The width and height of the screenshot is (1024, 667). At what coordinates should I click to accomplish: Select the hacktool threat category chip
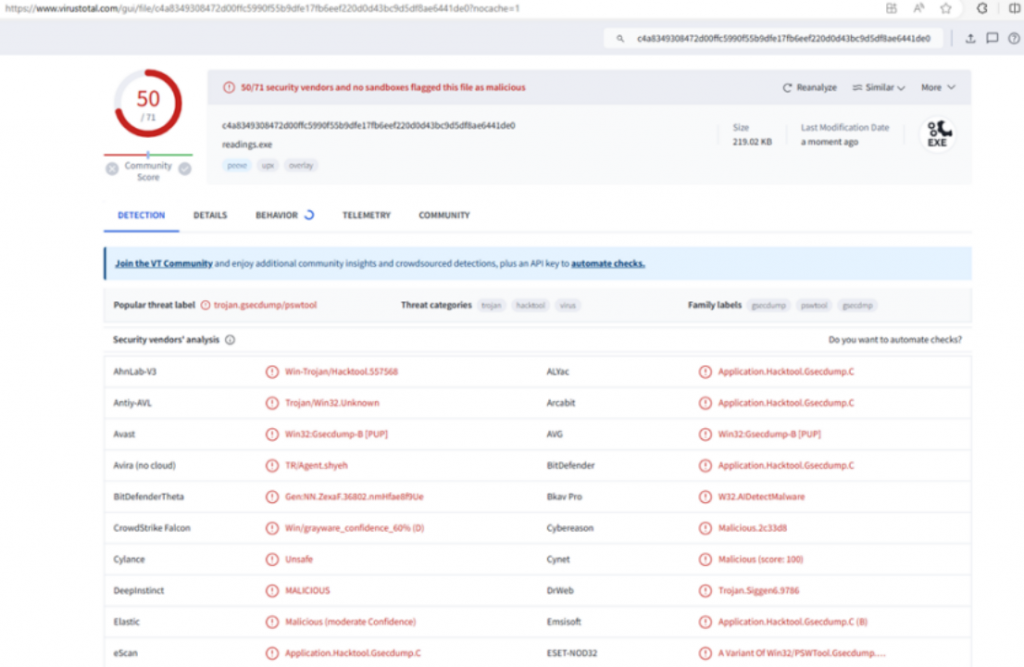pos(530,306)
